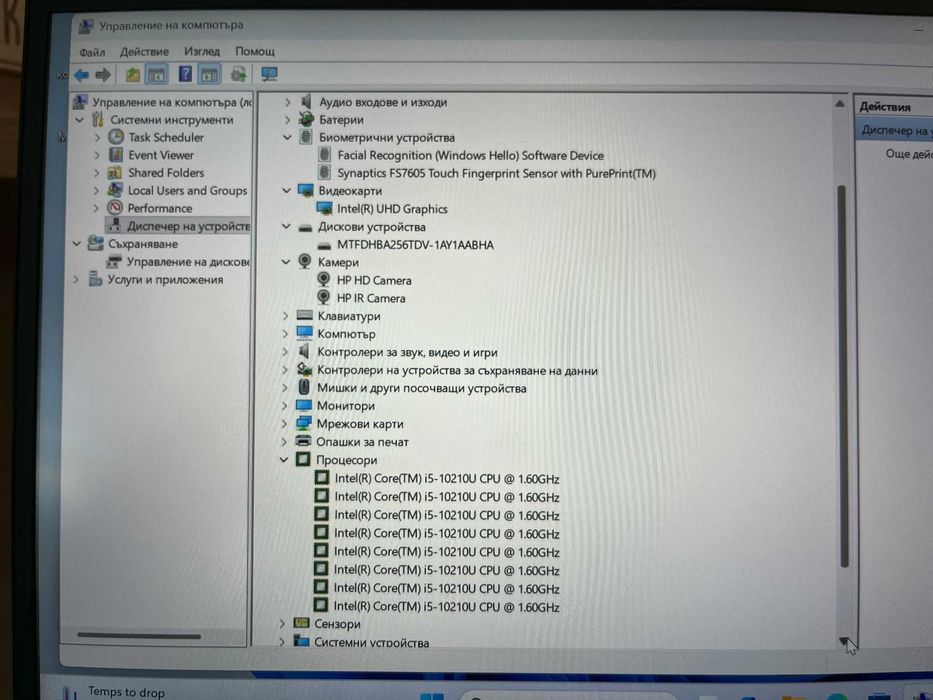The height and width of the screenshot is (700, 933).
Task: Collapse Биометрични устройства category
Action: [287, 138]
